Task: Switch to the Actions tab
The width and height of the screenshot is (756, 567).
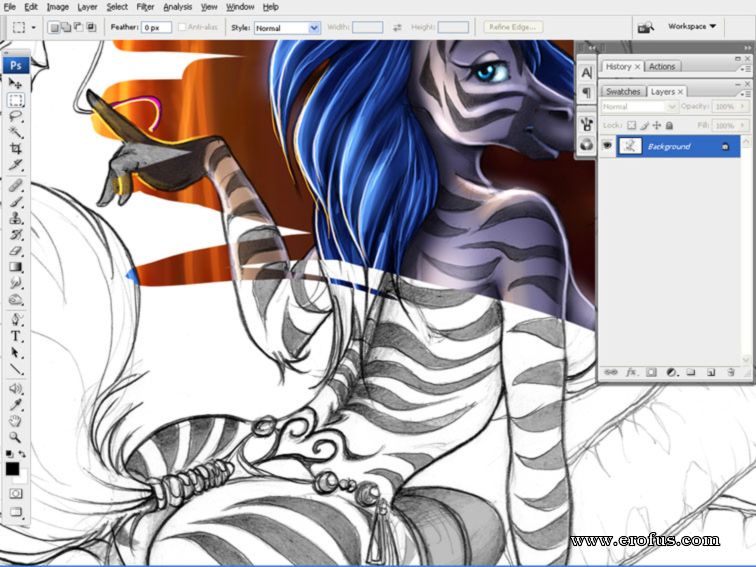Action: click(662, 67)
